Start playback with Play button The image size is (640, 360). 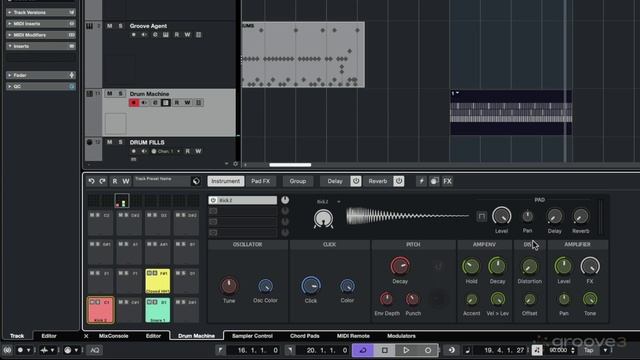coord(406,350)
